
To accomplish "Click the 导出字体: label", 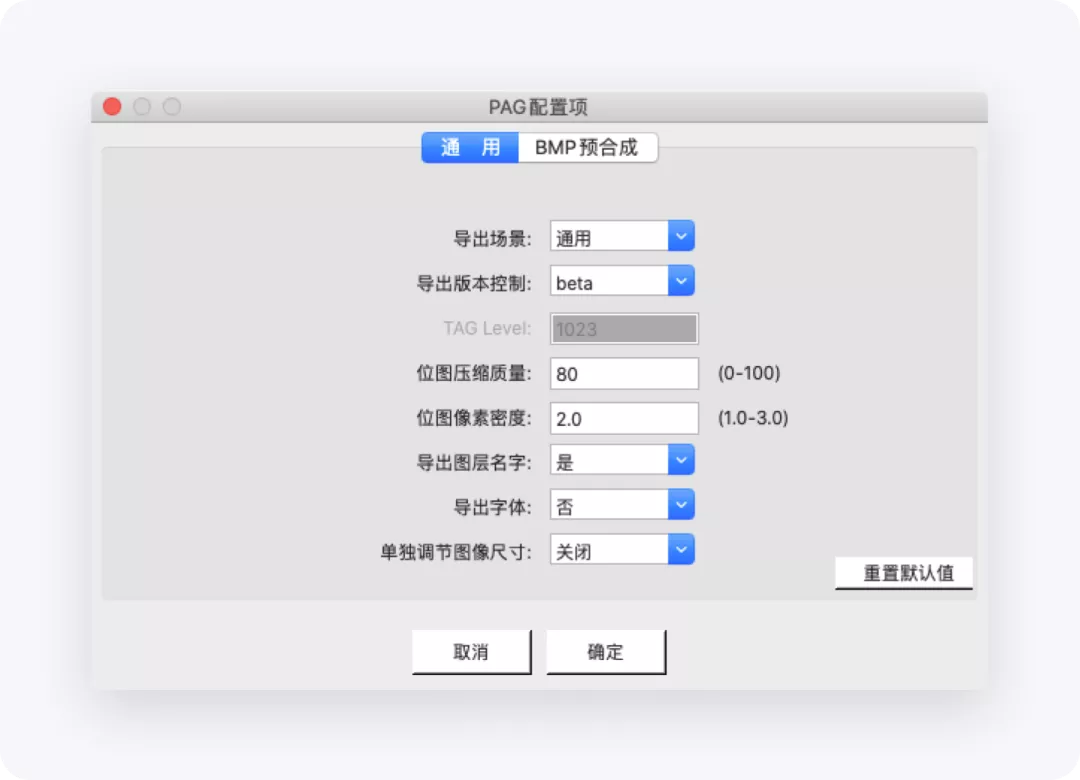I will (x=492, y=507).
